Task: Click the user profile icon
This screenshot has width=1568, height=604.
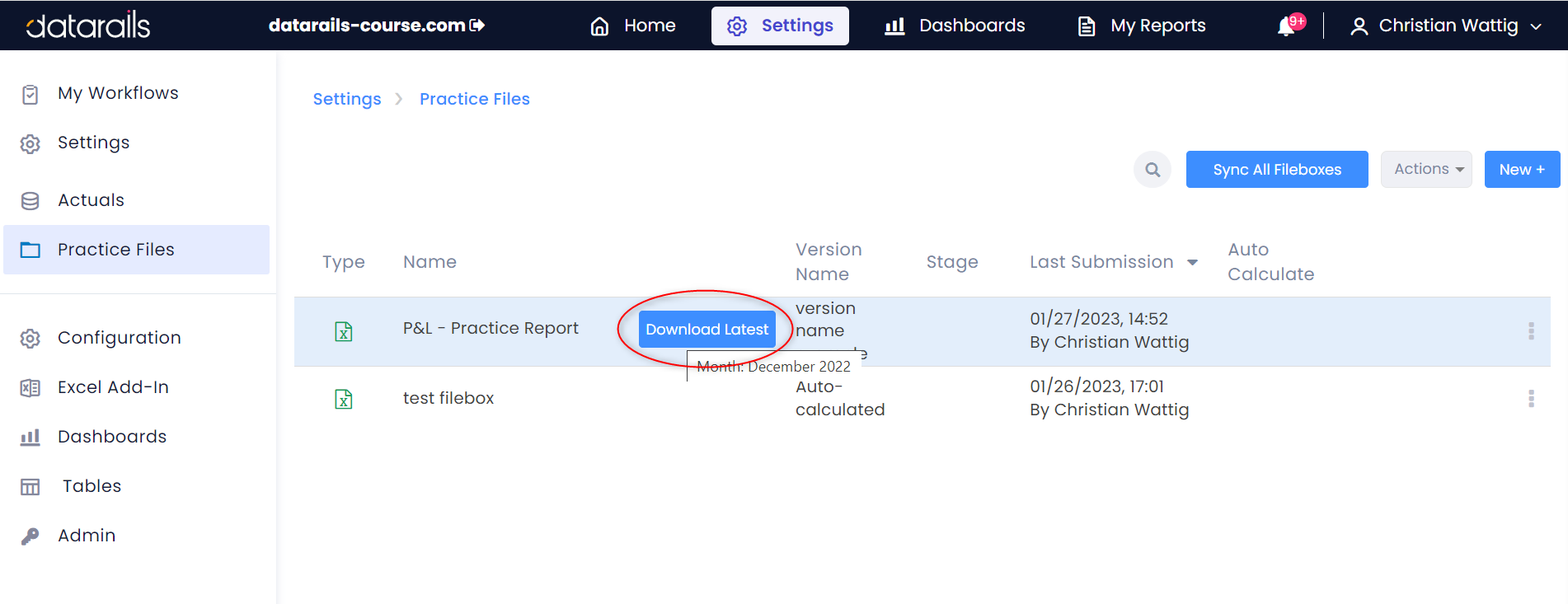Action: point(1359,26)
